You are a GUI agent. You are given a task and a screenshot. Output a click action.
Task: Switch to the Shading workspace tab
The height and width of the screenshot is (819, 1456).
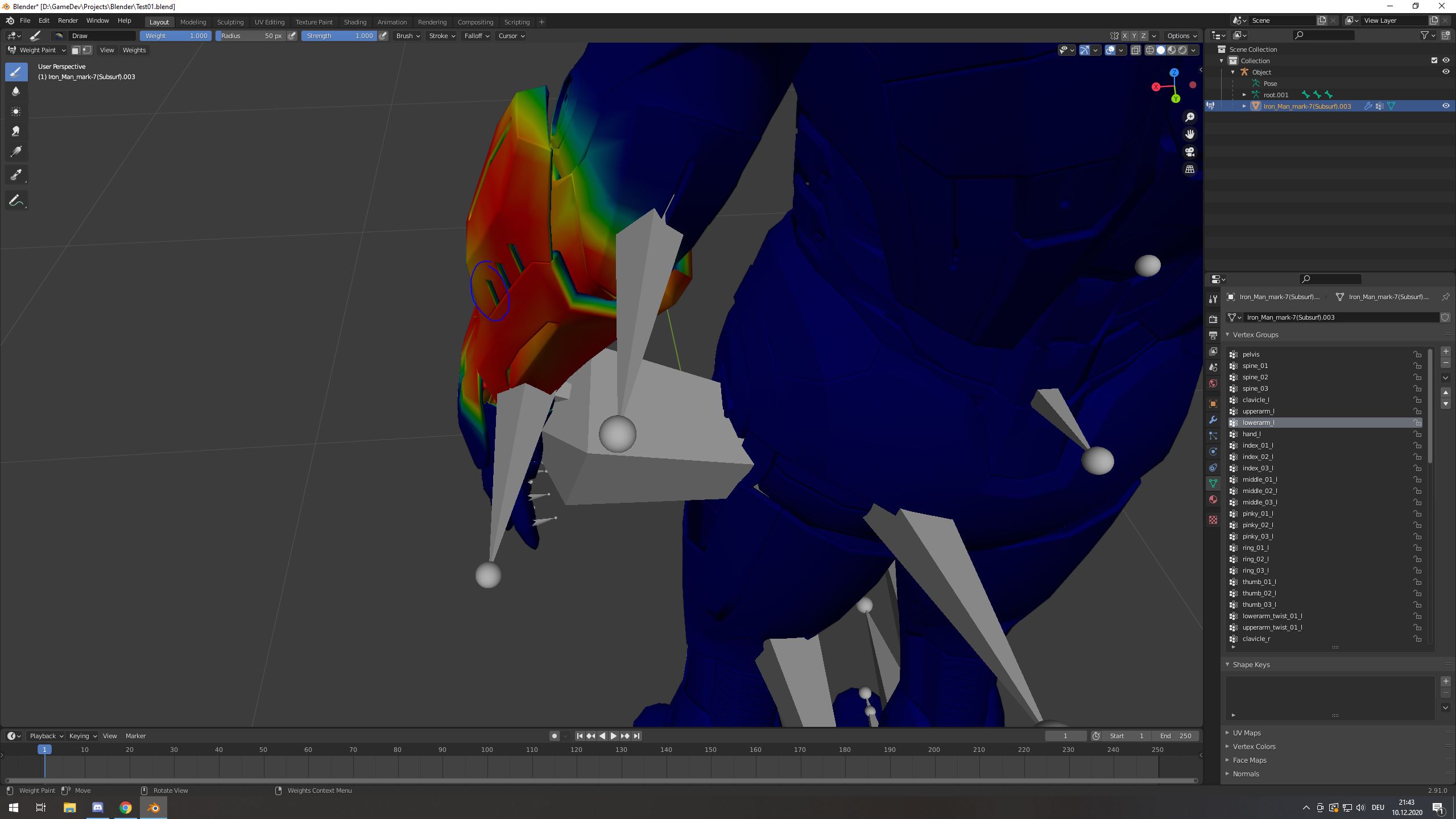click(355, 22)
